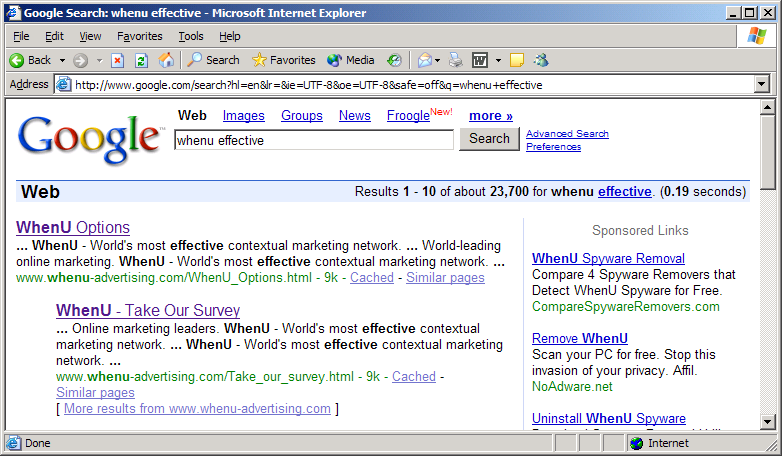
Task: Expand the Mail button dropdown arrow
Action: pos(437,61)
